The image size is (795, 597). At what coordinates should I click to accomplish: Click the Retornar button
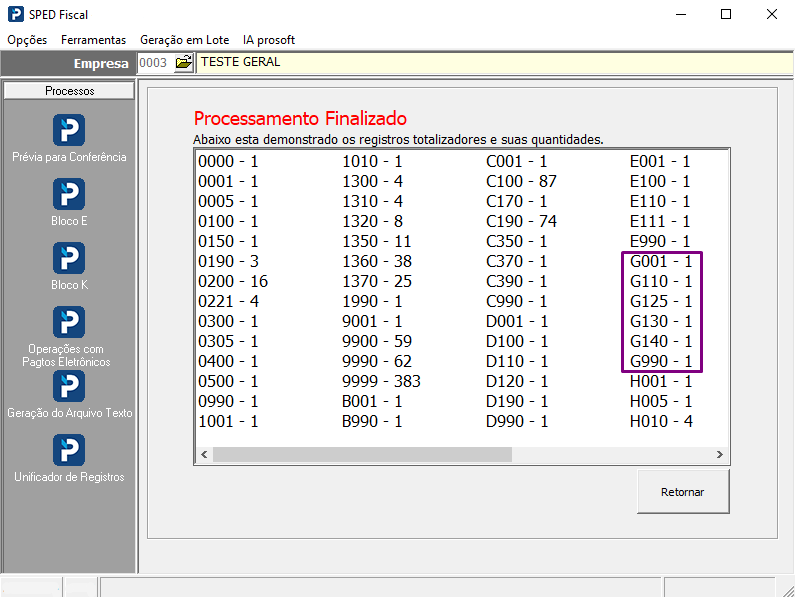(x=683, y=491)
